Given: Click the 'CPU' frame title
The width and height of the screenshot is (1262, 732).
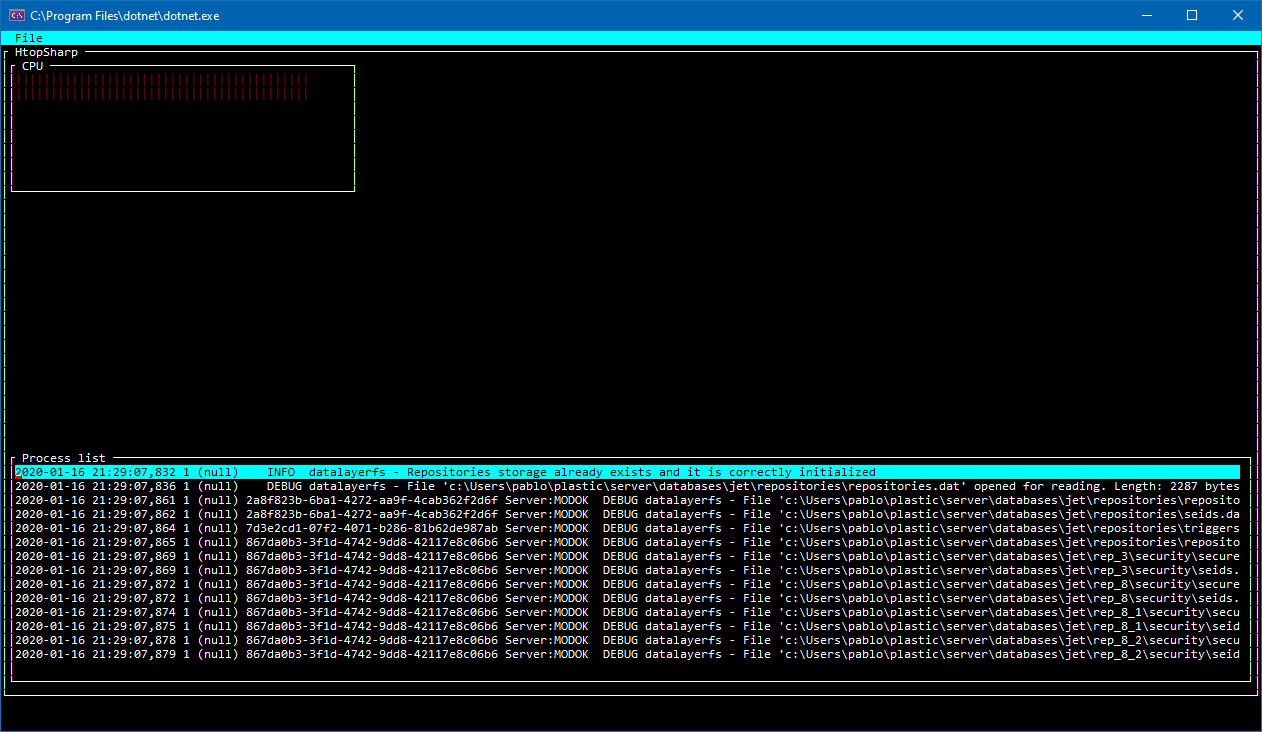Looking at the screenshot, I should click(33, 66).
